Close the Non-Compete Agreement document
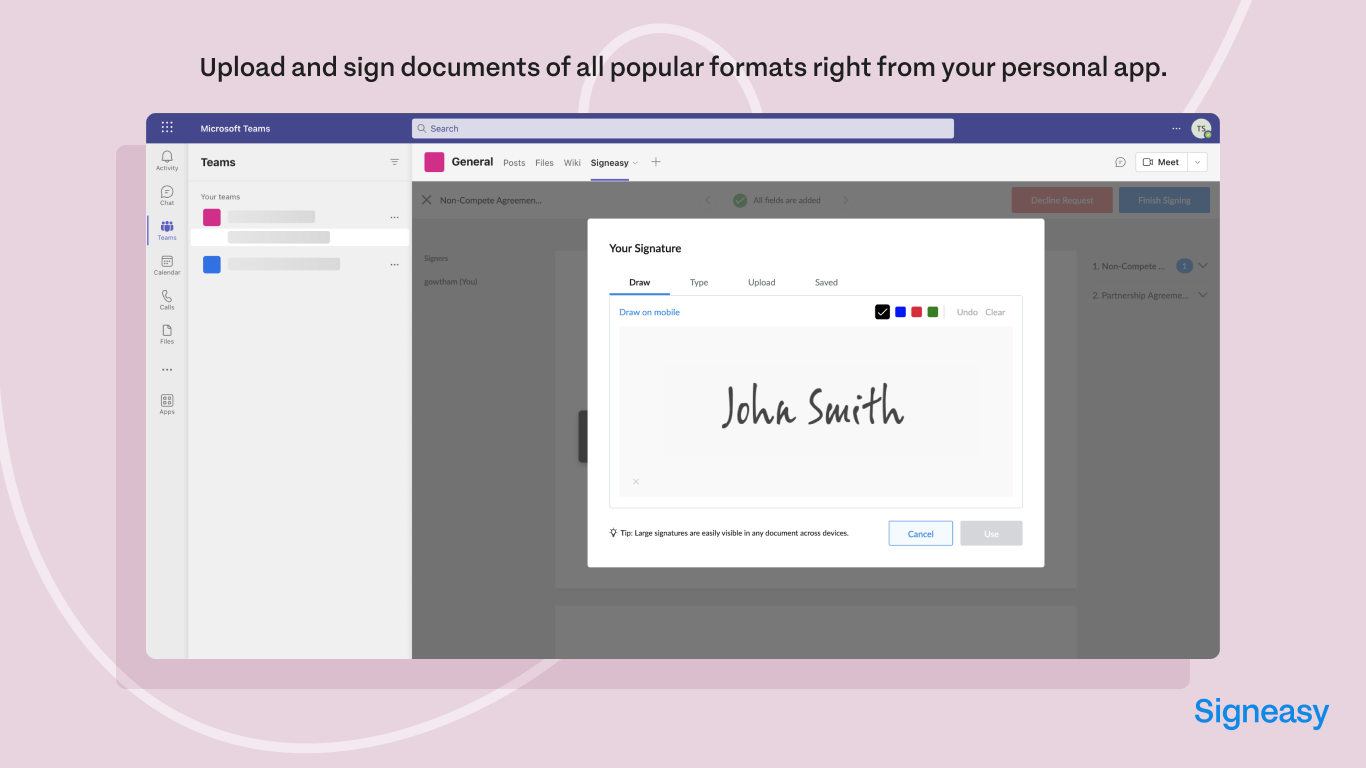 [x=427, y=200]
